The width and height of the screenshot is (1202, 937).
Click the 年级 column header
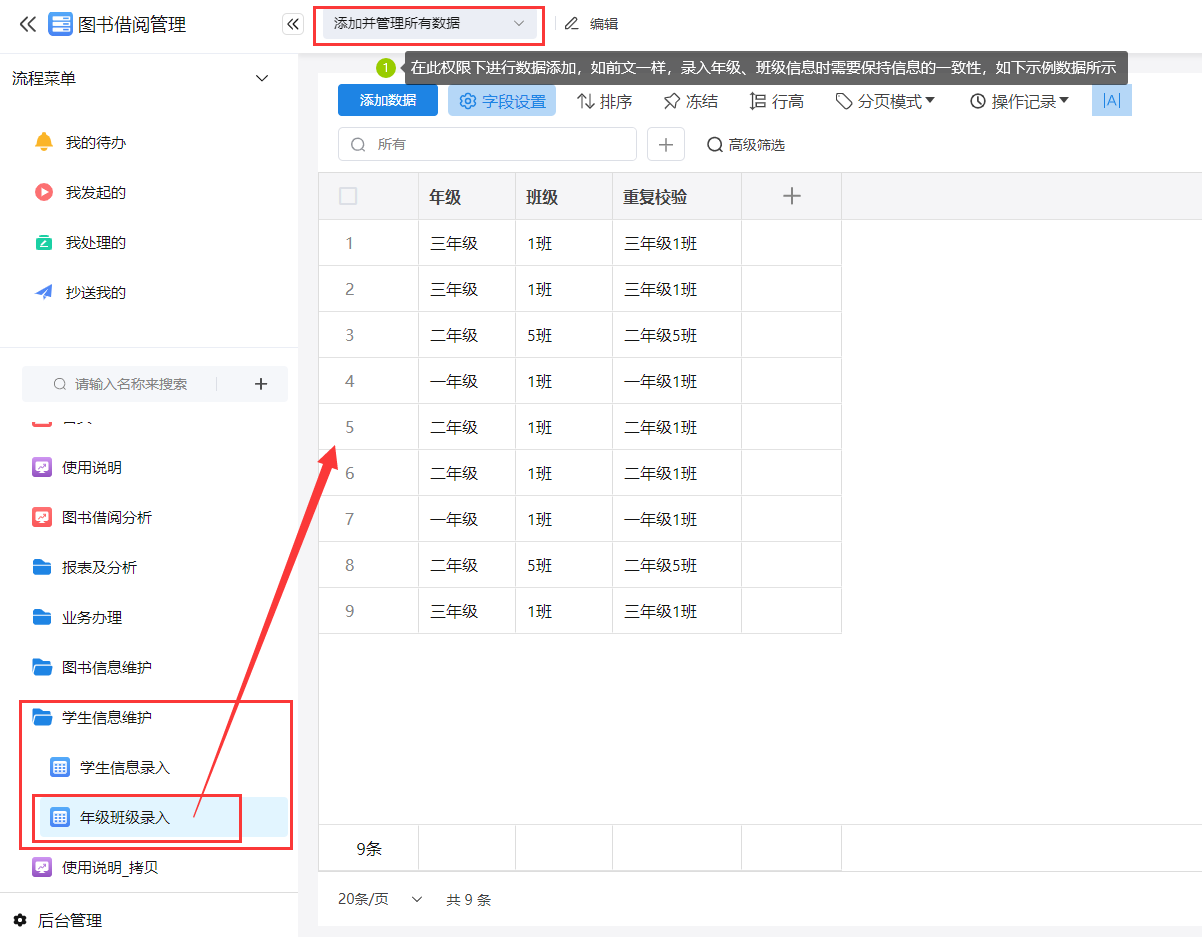(467, 197)
